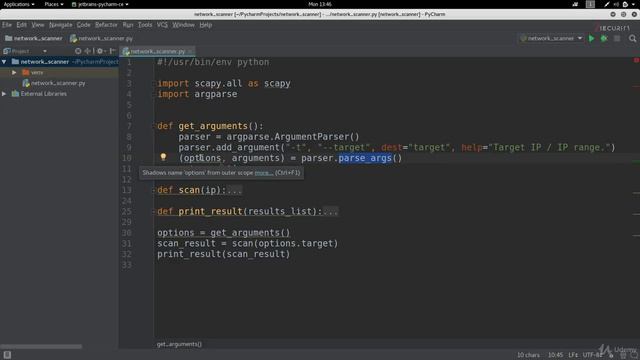Select network_scanner.py in the project tree

pyautogui.click(x=58, y=83)
